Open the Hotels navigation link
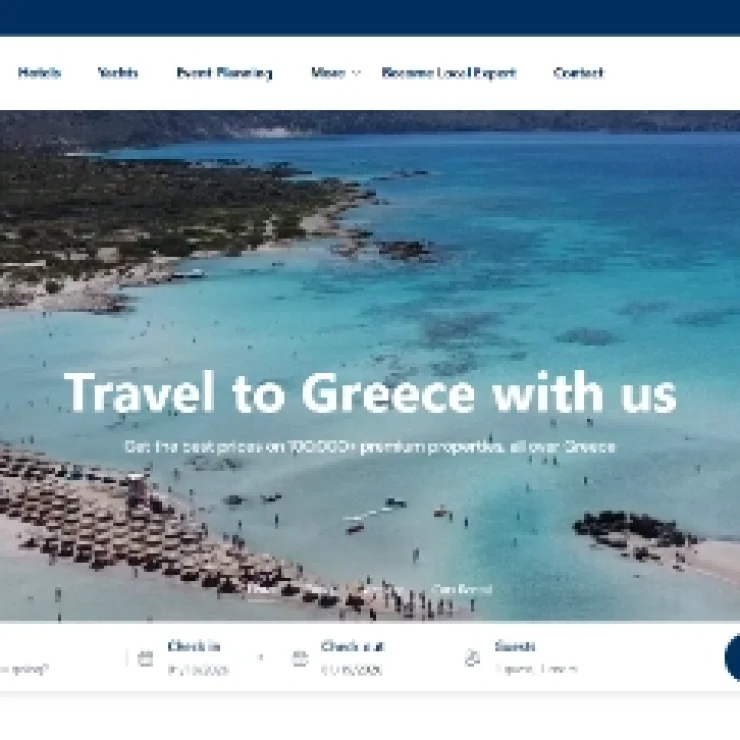Image resolution: width=740 pixels, height=740 pixels. tap(39, 73)
